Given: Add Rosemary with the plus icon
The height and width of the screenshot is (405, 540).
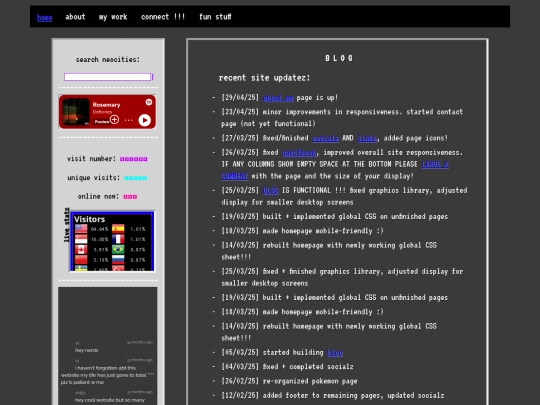Looking at the screenshot, I should coord(114,120).
